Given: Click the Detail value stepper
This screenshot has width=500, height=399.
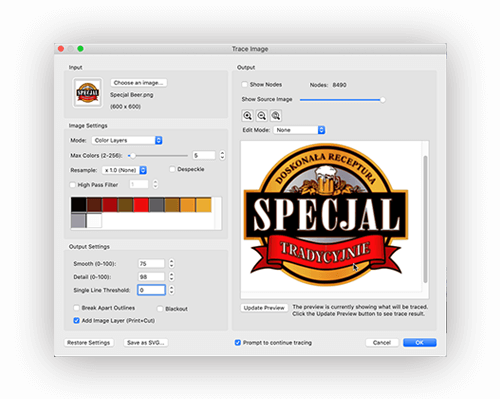Looking at the screenshot, I should click(x=171, y=277).
